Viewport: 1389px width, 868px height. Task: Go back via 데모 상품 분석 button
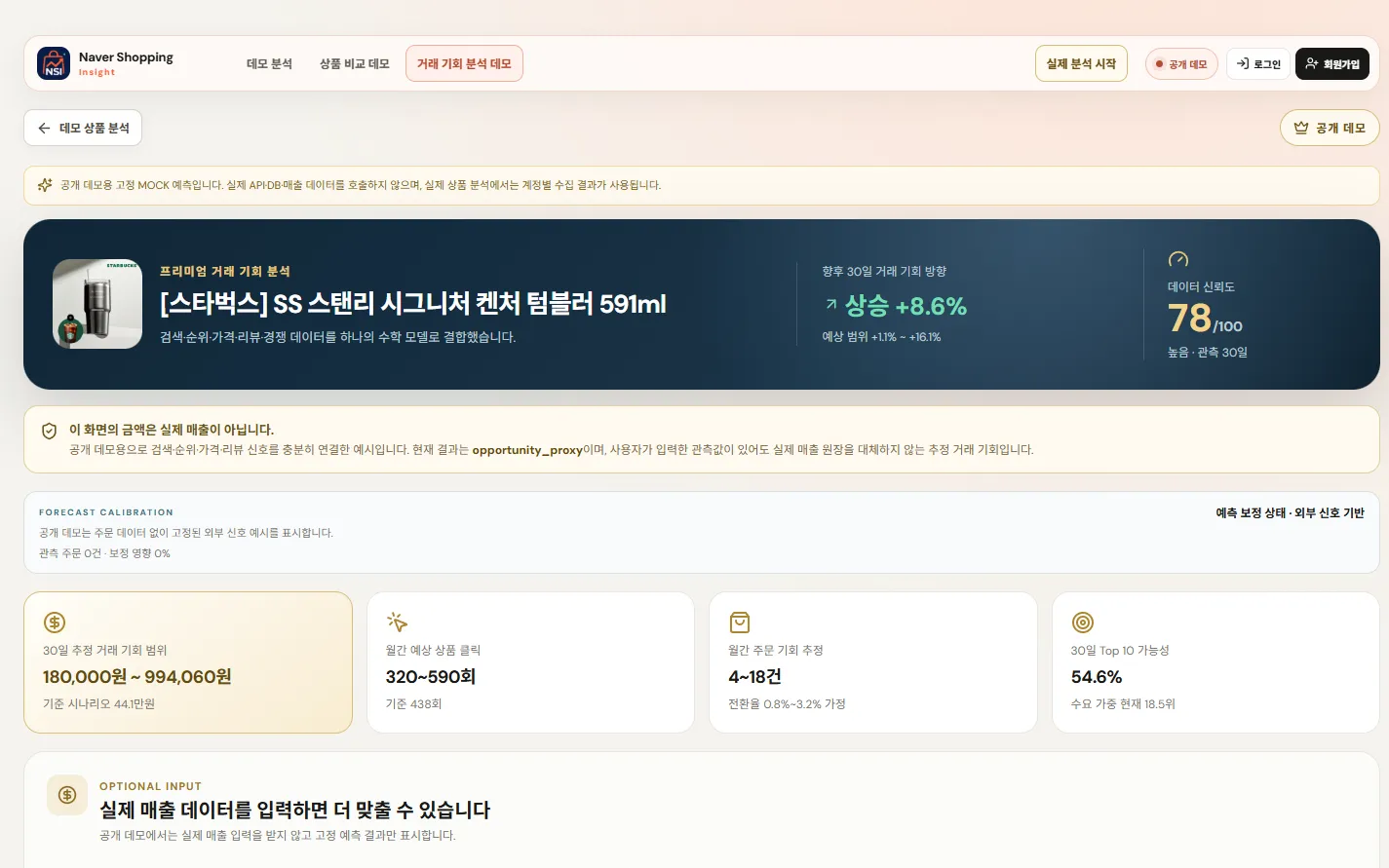(x=83, y=128)
